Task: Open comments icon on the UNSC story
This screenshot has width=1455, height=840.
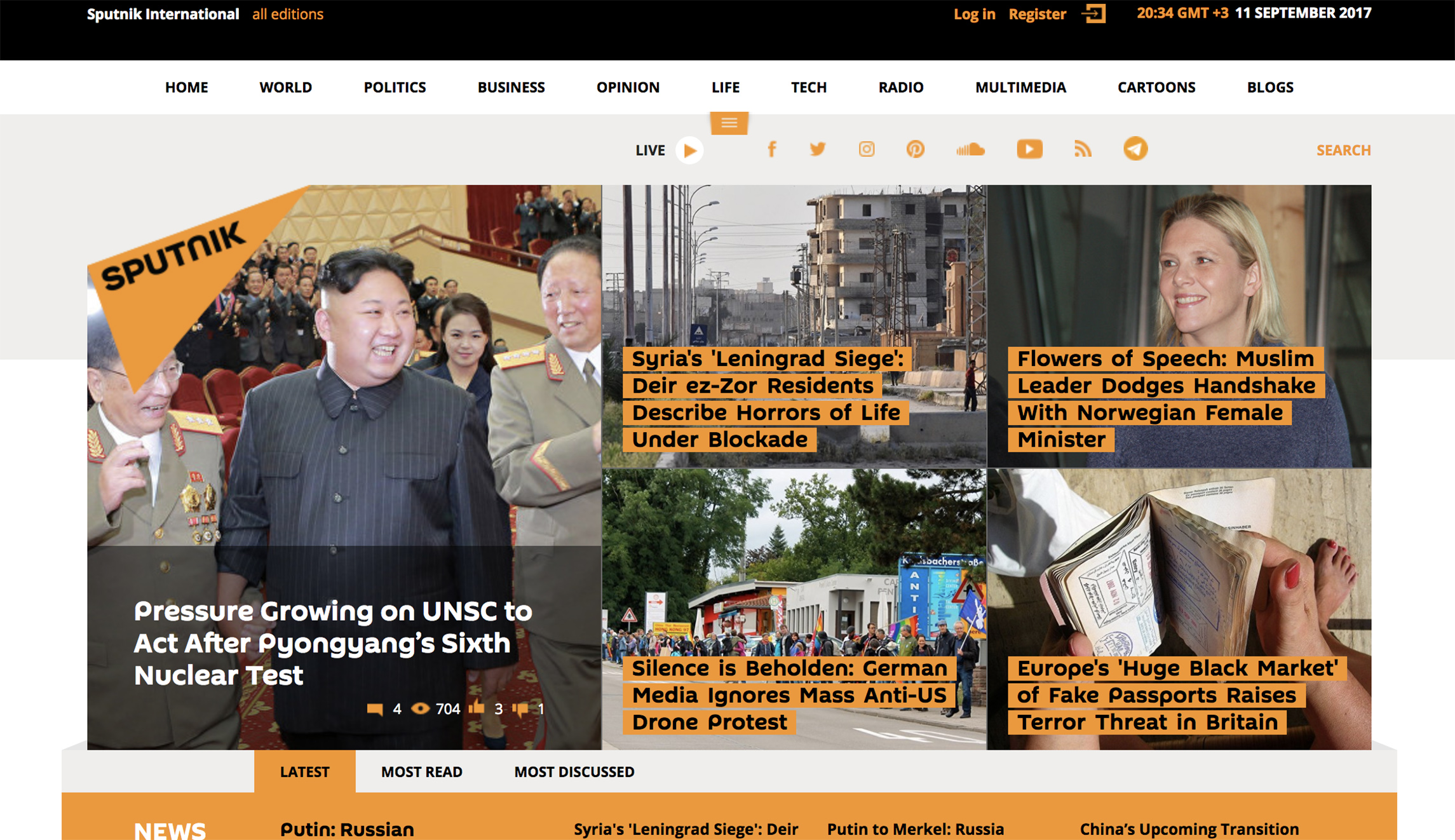Action: tap(375, 708)
